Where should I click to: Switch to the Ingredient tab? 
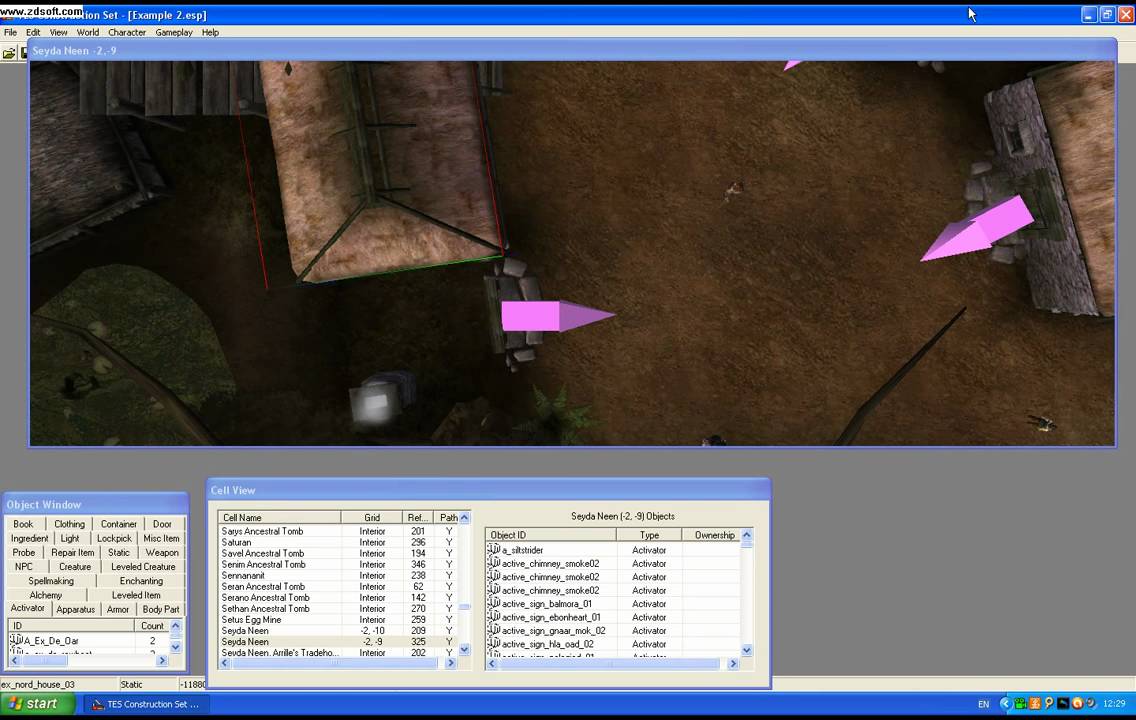(30, 538)
